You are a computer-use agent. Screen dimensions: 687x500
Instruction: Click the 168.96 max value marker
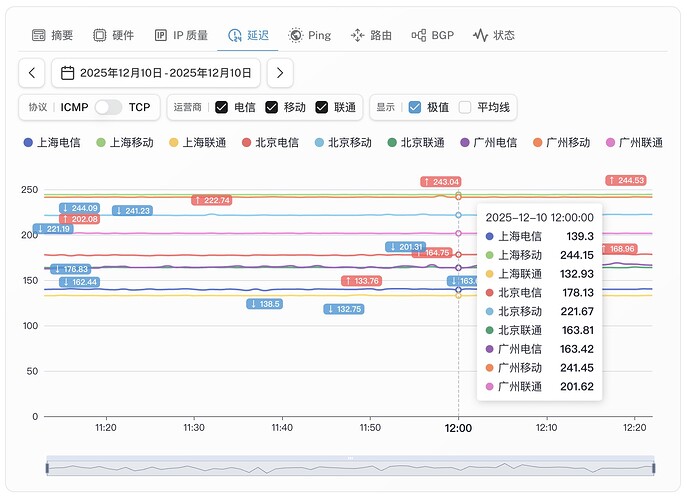point(620,249)
